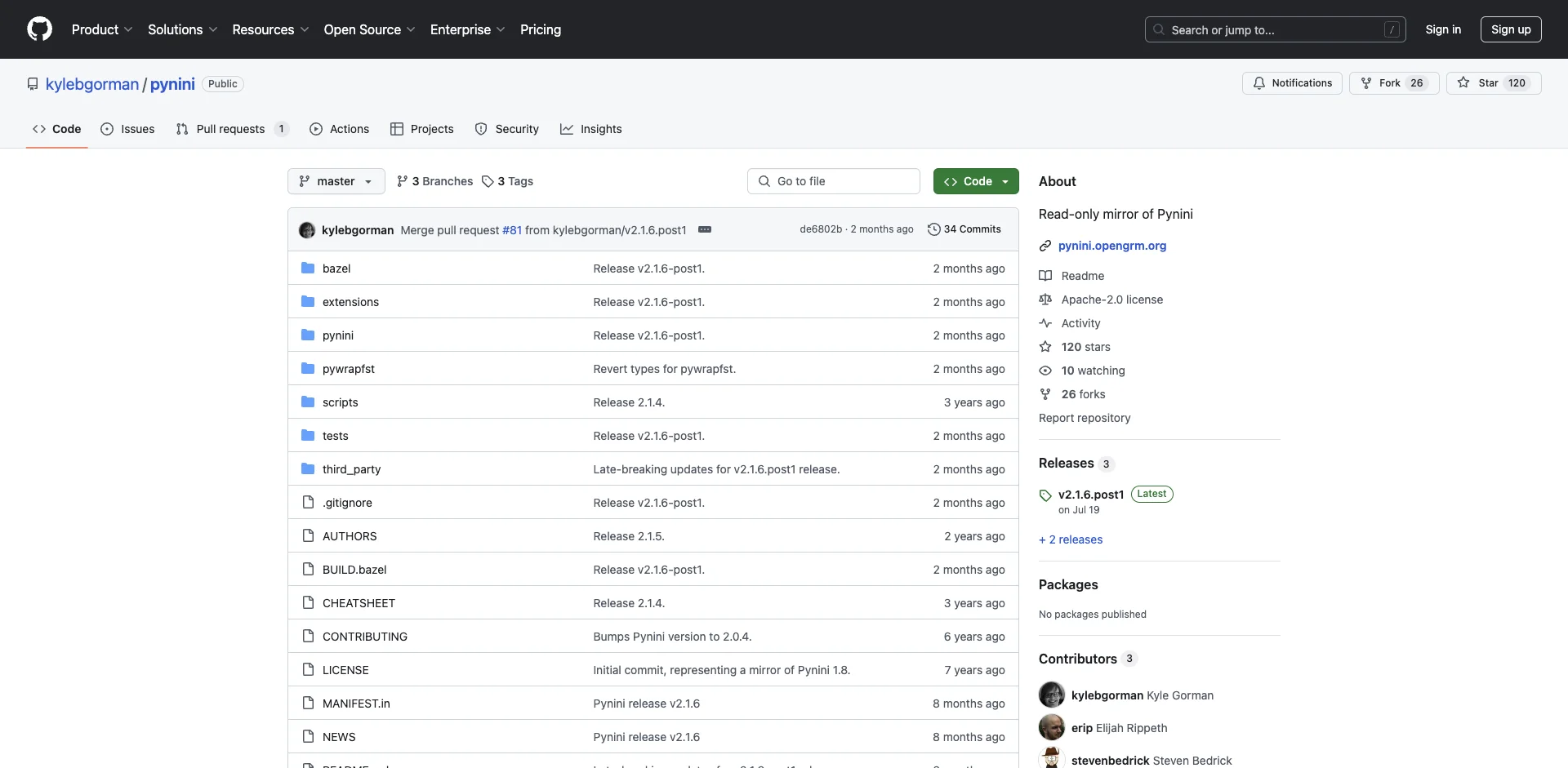
Task: Open the pynini.opengrm.org link
Action: (x=1112, y=246)
